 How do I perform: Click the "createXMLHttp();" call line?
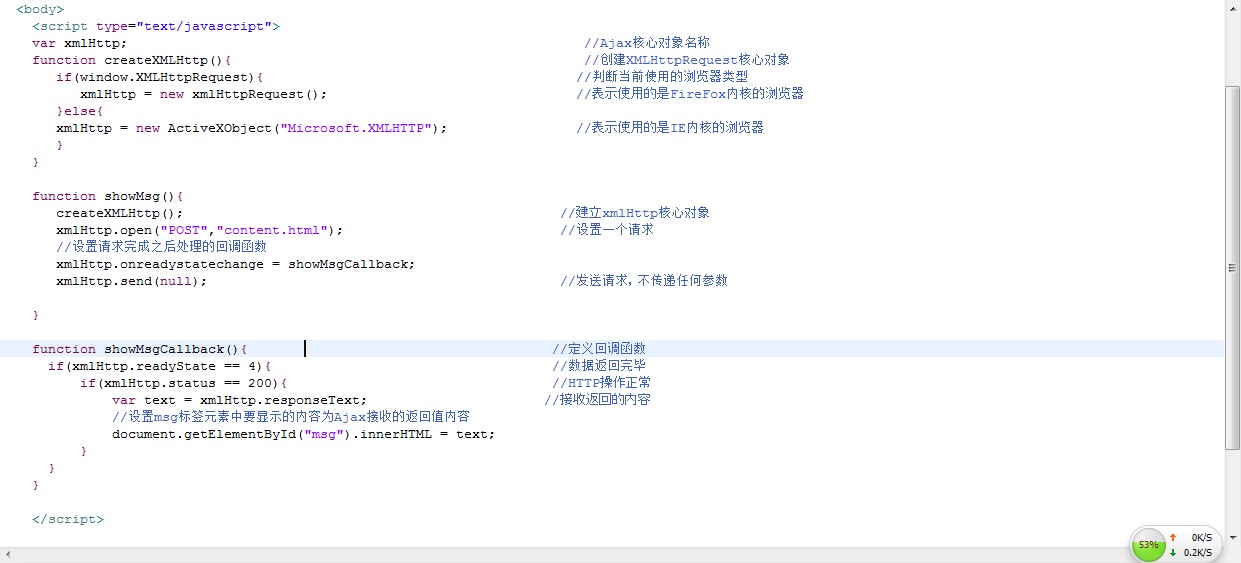[120, 213]
